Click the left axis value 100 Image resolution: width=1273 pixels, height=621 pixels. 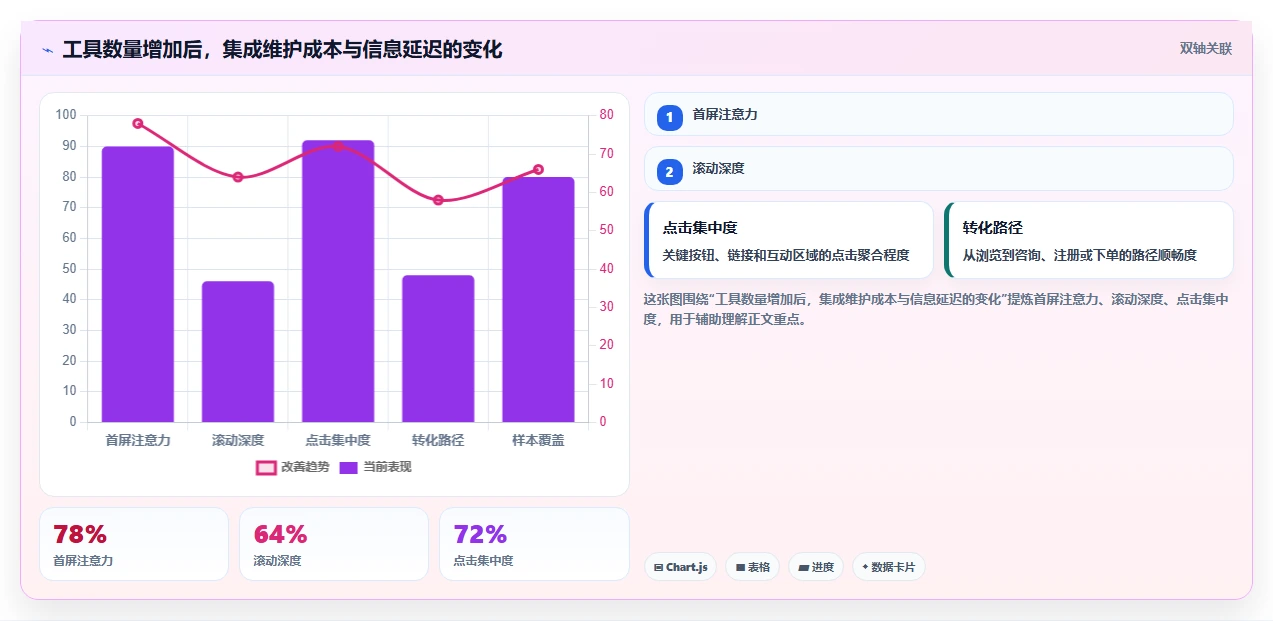click(x=66, y=115)
